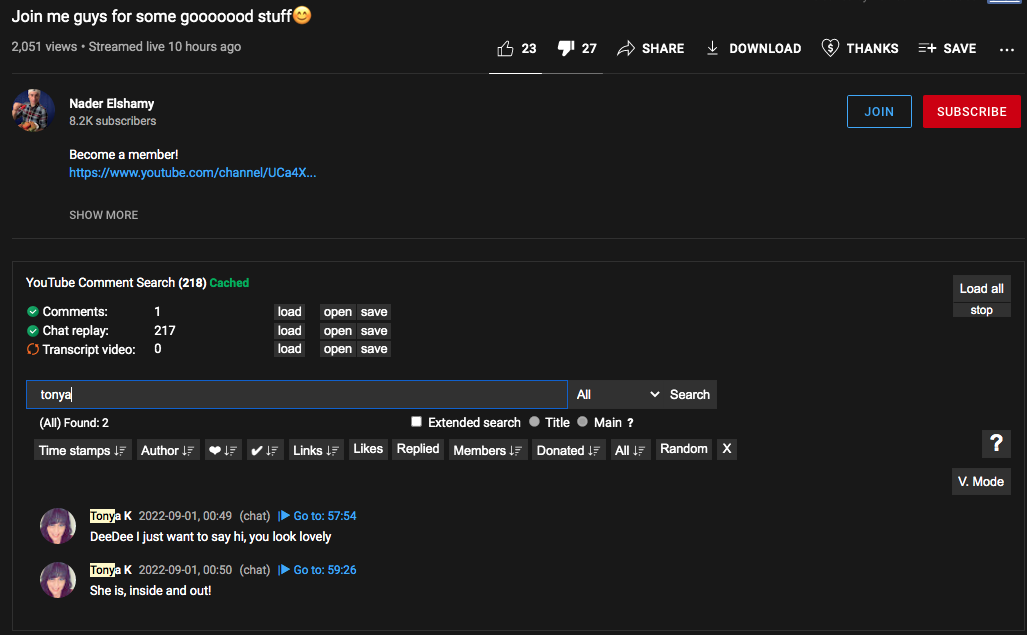Viewport: 1027px width, 635px height.
Task: Sort results by Author
Action: click(x=168, y=450)
